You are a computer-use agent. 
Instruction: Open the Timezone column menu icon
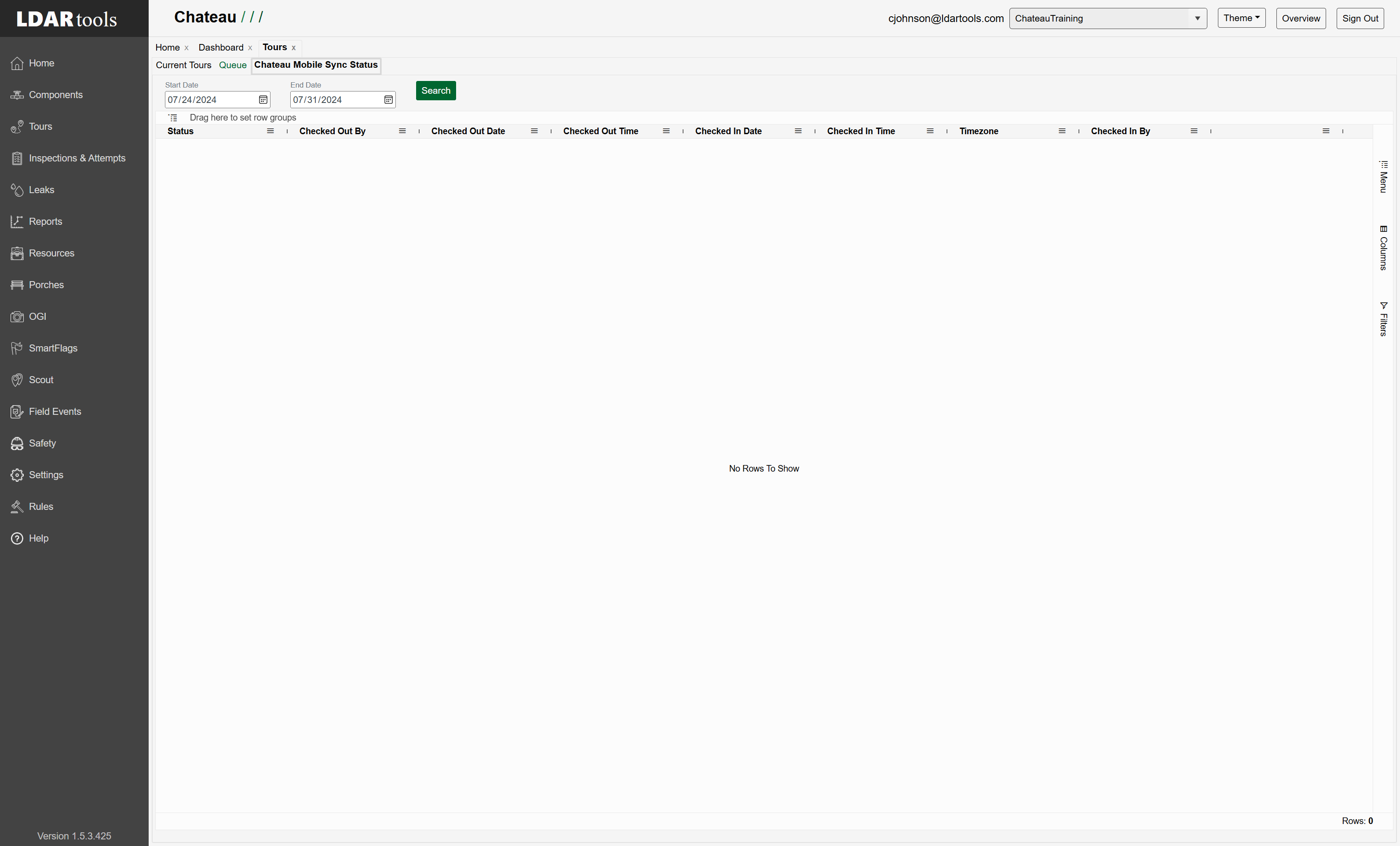click(1062, 131)
